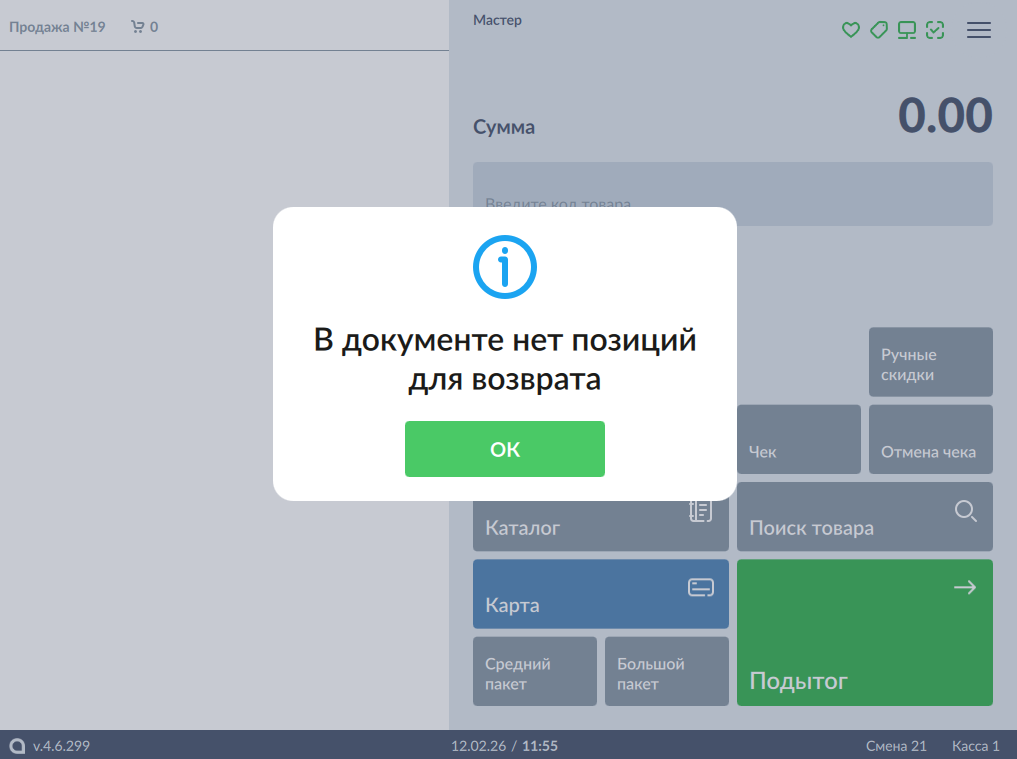This screenshot has height=759, width=1017.
Task: Click the Продажа №19 document title
Action: (57, 27)
